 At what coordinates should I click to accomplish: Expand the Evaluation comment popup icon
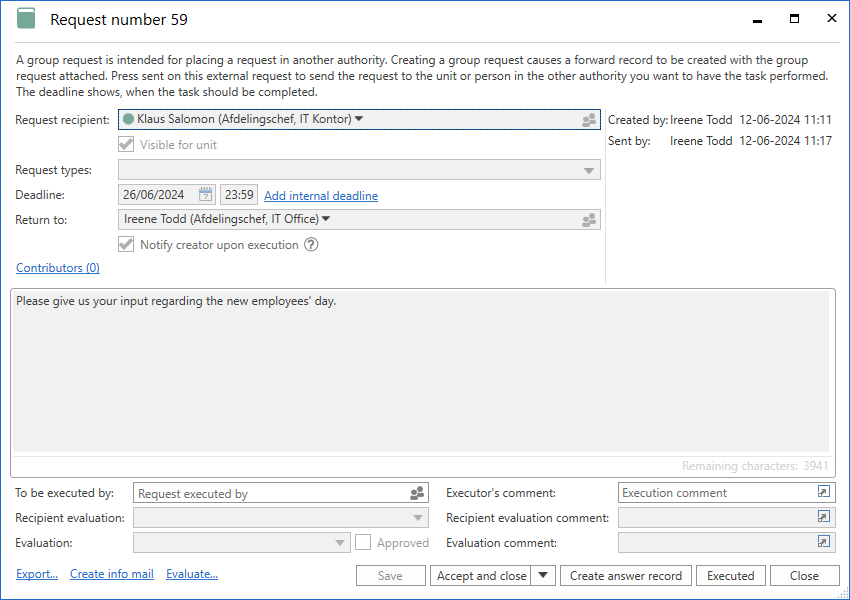click(823, 542)
